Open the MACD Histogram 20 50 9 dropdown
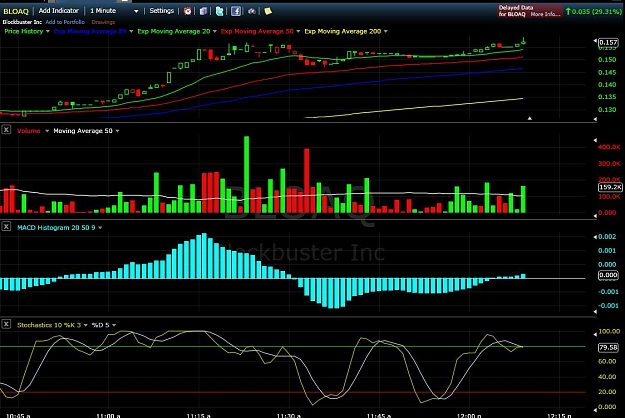625x418 pixels. click(100, 228)
